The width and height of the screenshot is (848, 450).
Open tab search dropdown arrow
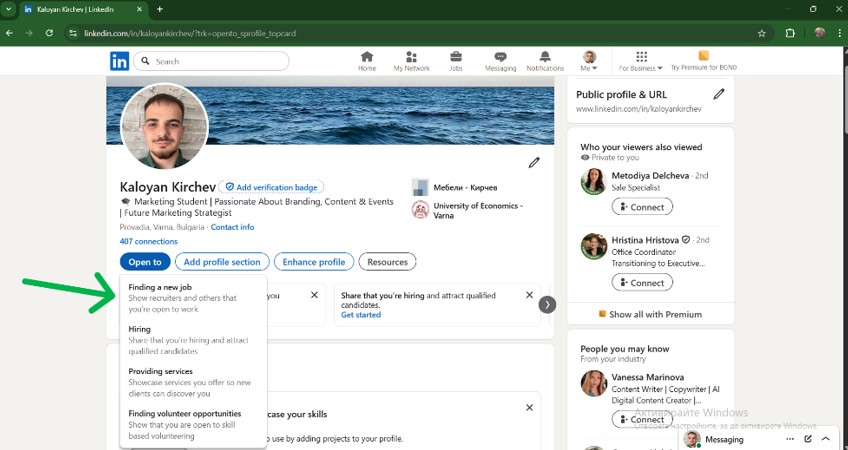pyautogui.click(x=8, y=9)
